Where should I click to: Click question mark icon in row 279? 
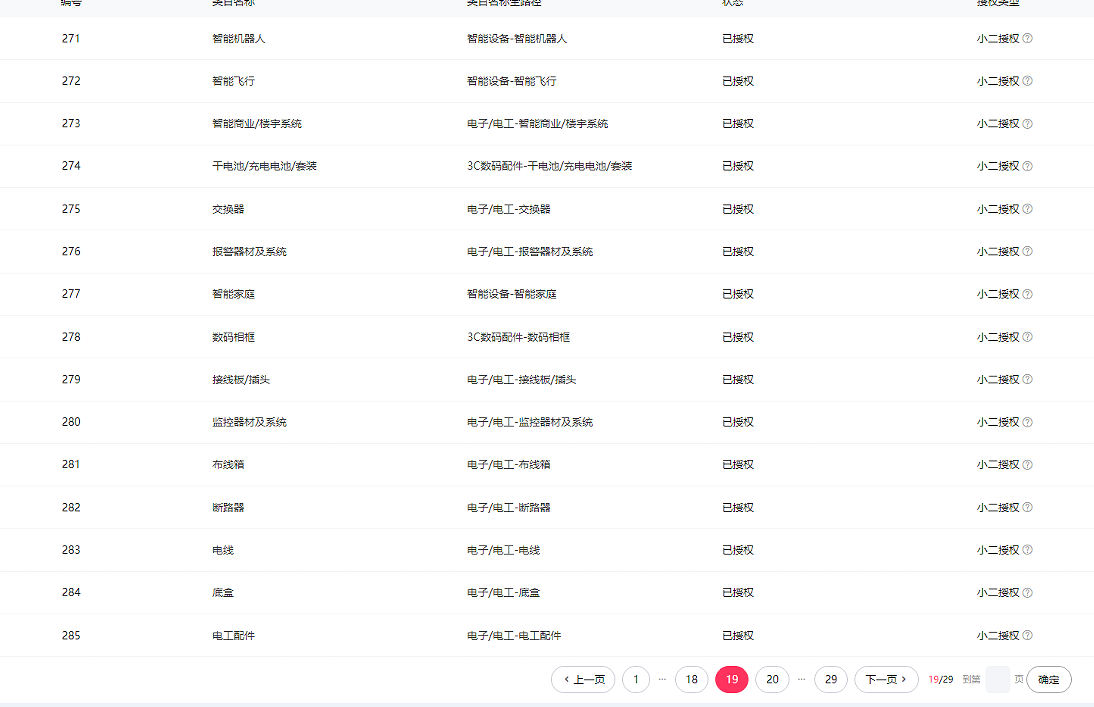[x=1027, y=380]
